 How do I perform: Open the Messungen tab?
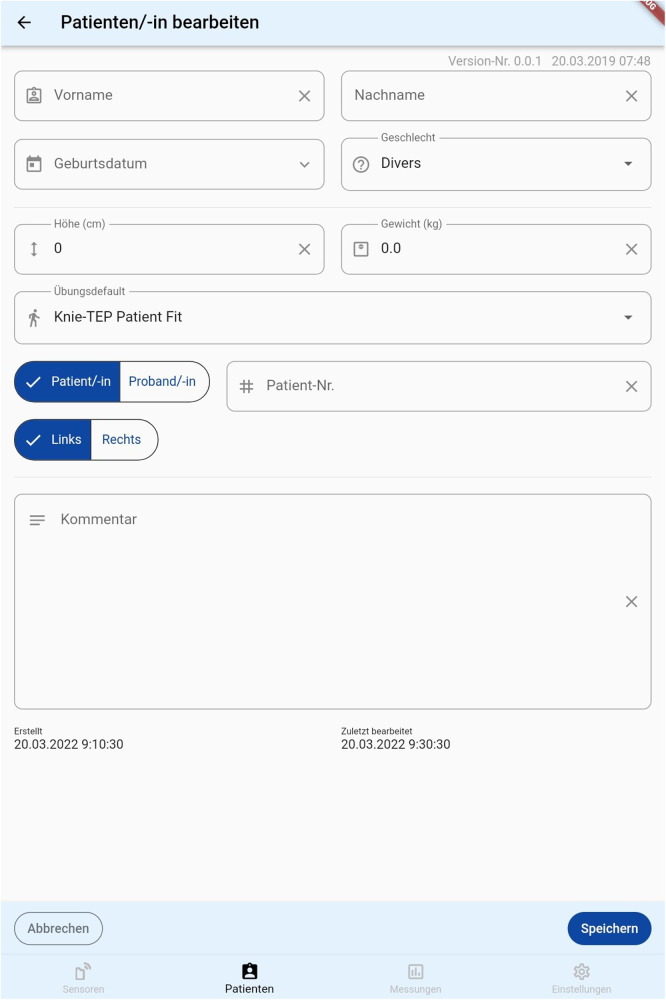click(415, 978)
